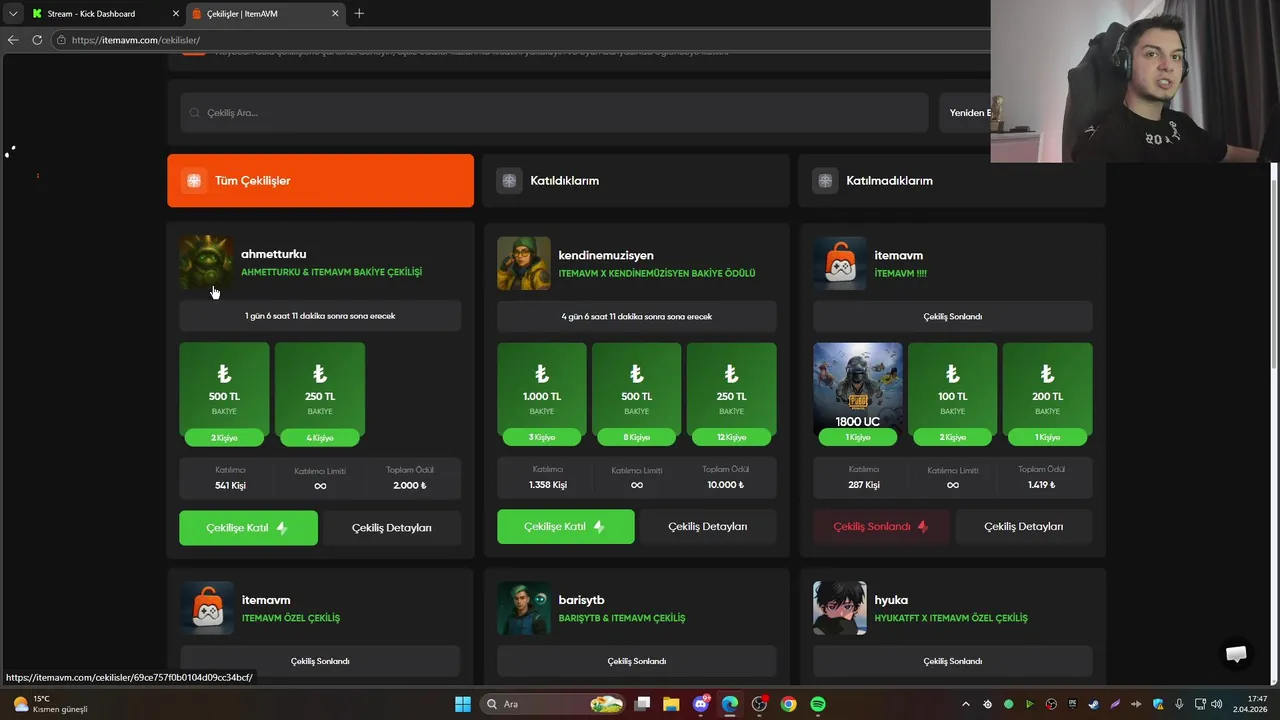Open Task View from the taskbar

point(643,704)
